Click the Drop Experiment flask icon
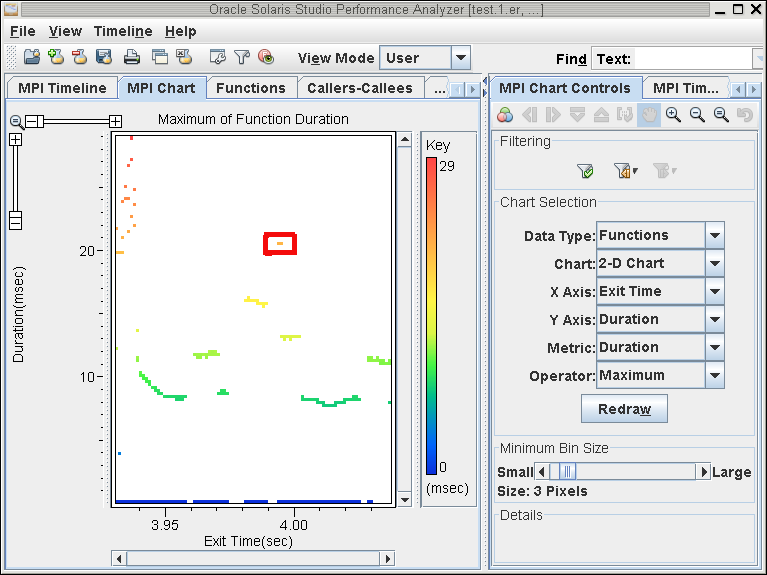The width and height of the screenshot is (767, 575). [80, 57]
